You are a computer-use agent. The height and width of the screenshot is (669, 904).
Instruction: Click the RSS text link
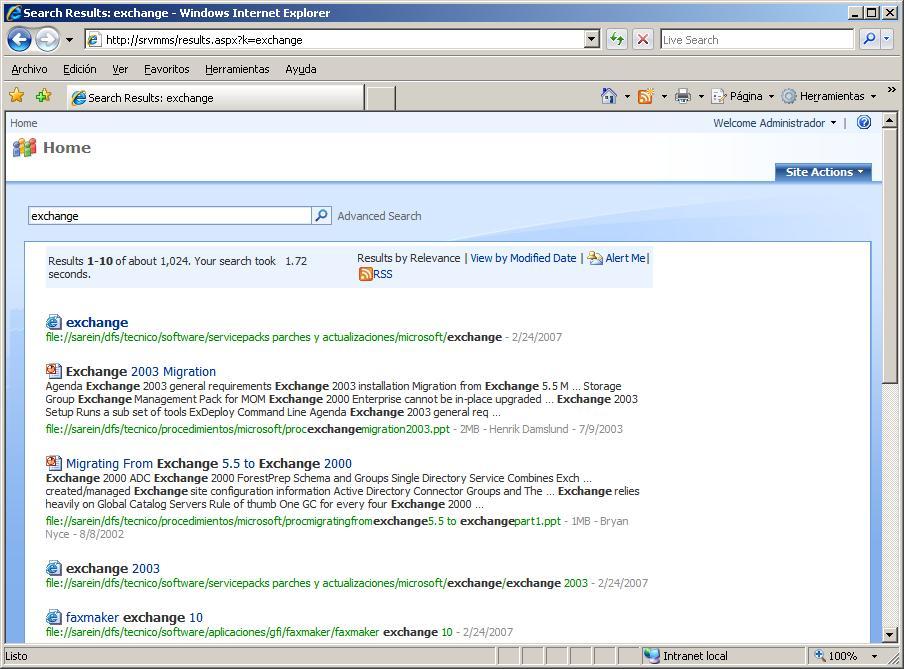[383, 275]
